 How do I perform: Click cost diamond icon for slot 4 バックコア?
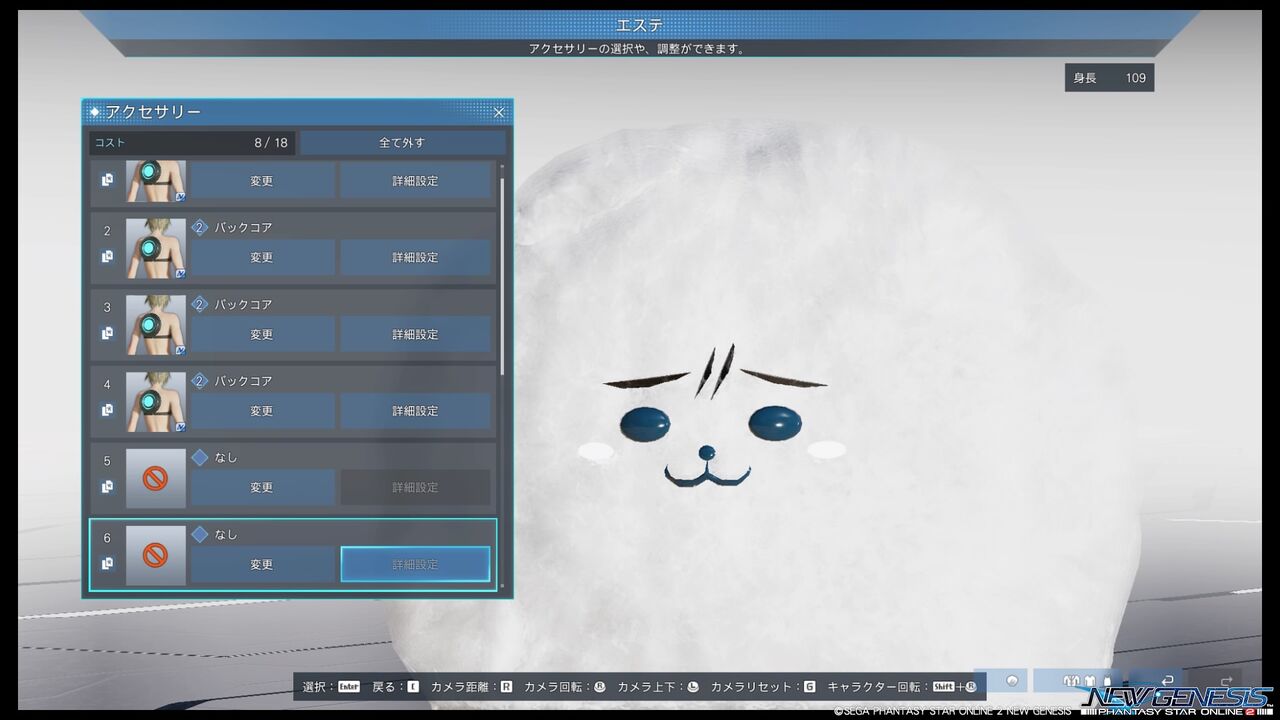pos(199,381)
